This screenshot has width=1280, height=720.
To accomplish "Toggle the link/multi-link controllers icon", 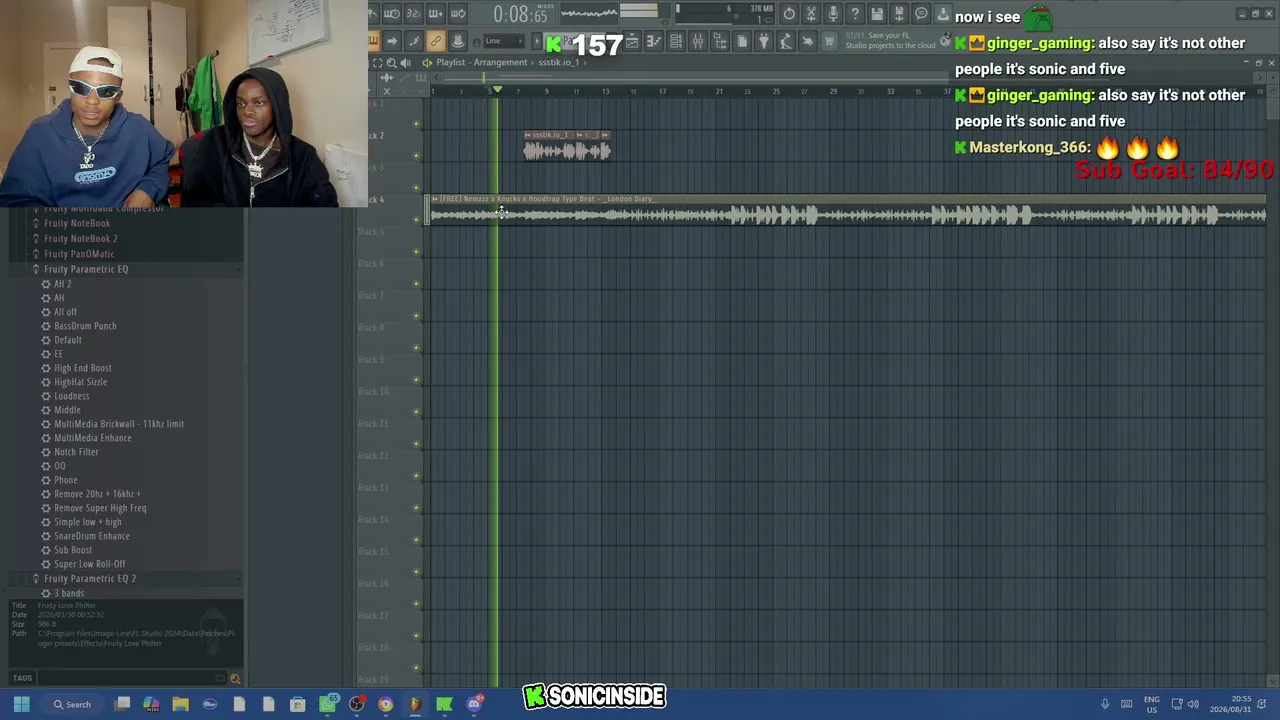I will point(435,41).
